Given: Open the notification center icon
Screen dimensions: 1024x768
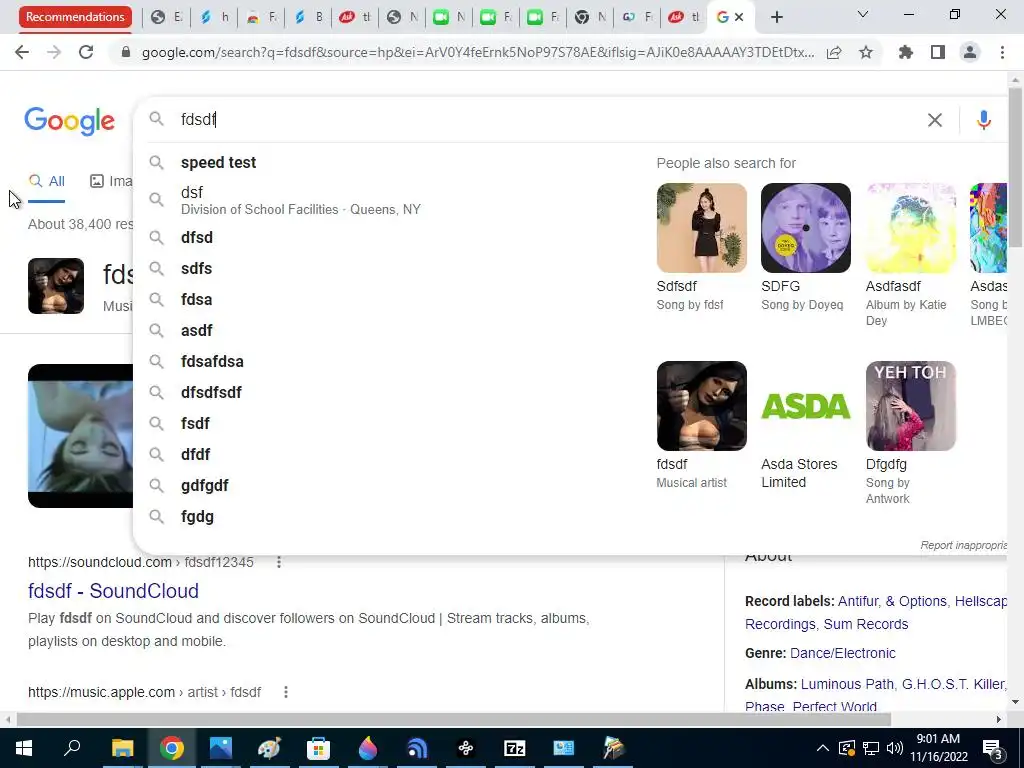Looking at the screenshot, I should pos(992,748).
